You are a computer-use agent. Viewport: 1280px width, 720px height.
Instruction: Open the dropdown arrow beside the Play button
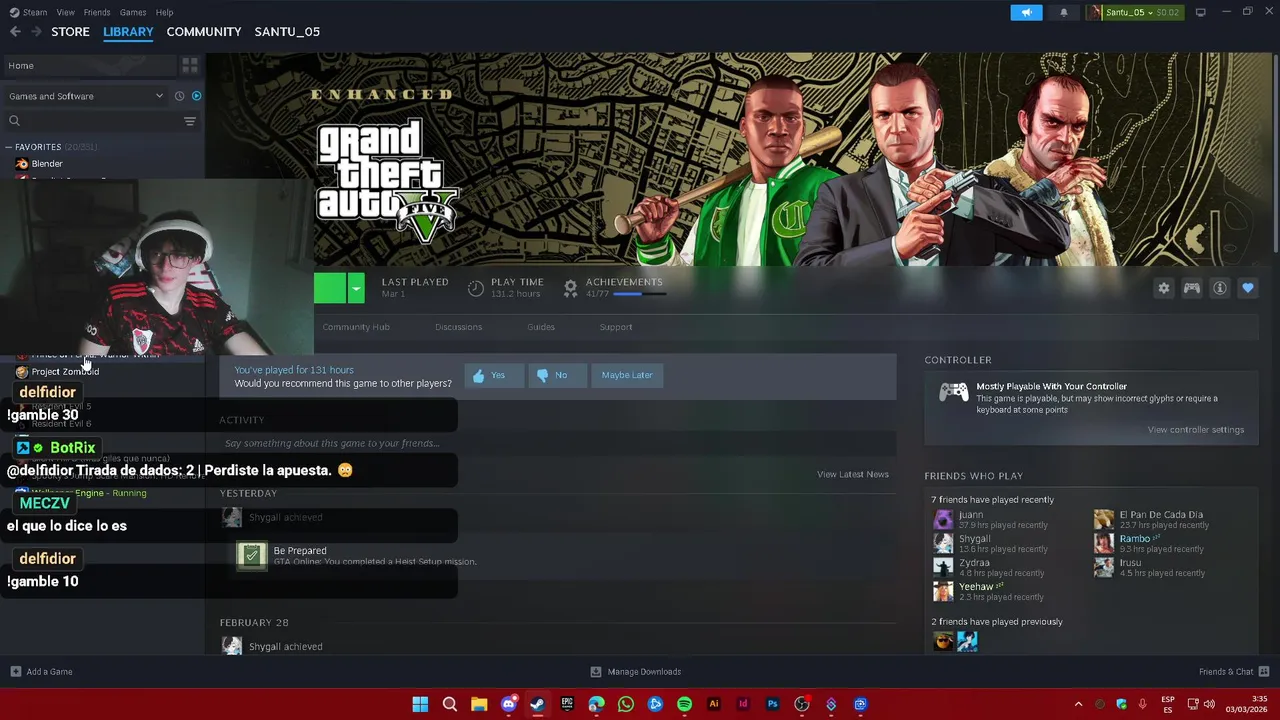pyautogui.click(x=355, y=288)
